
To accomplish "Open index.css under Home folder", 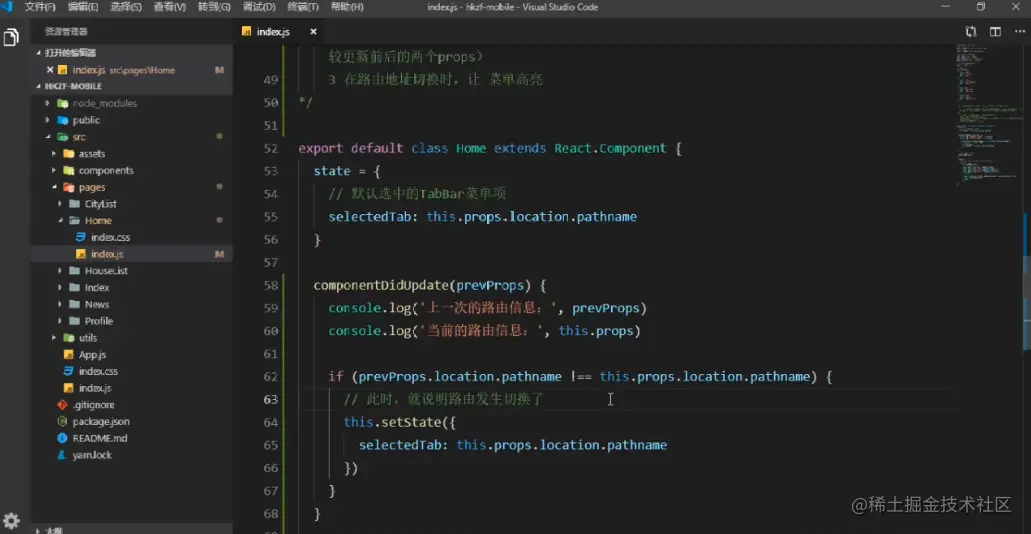I will pos(132,237).
